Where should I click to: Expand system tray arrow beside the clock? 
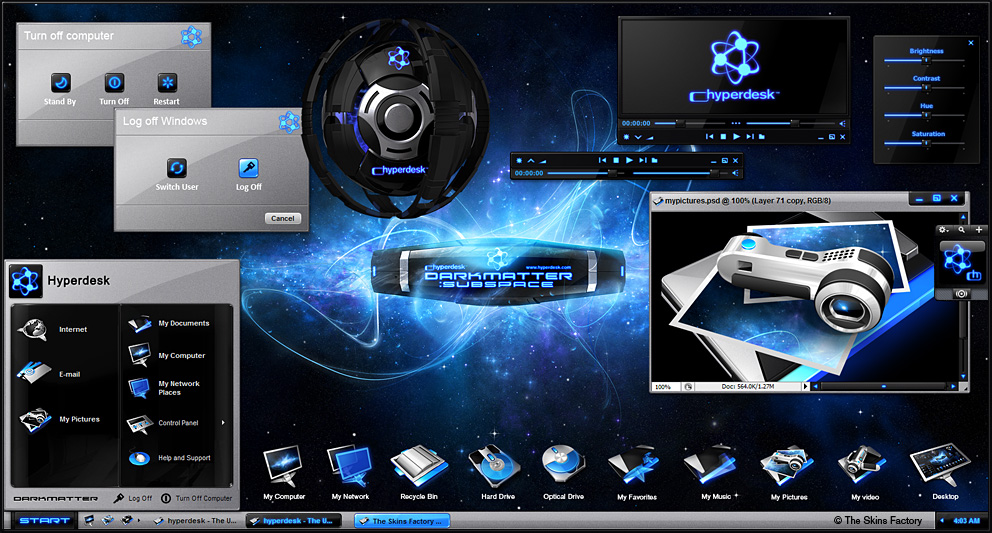click(942, 520)
